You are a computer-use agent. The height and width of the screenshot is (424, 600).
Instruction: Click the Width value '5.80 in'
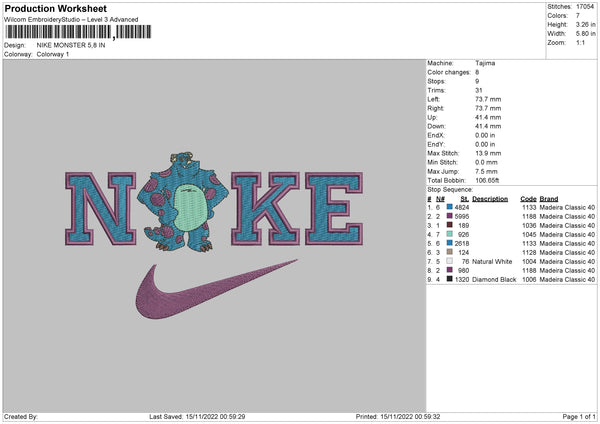tap(585, 34)
